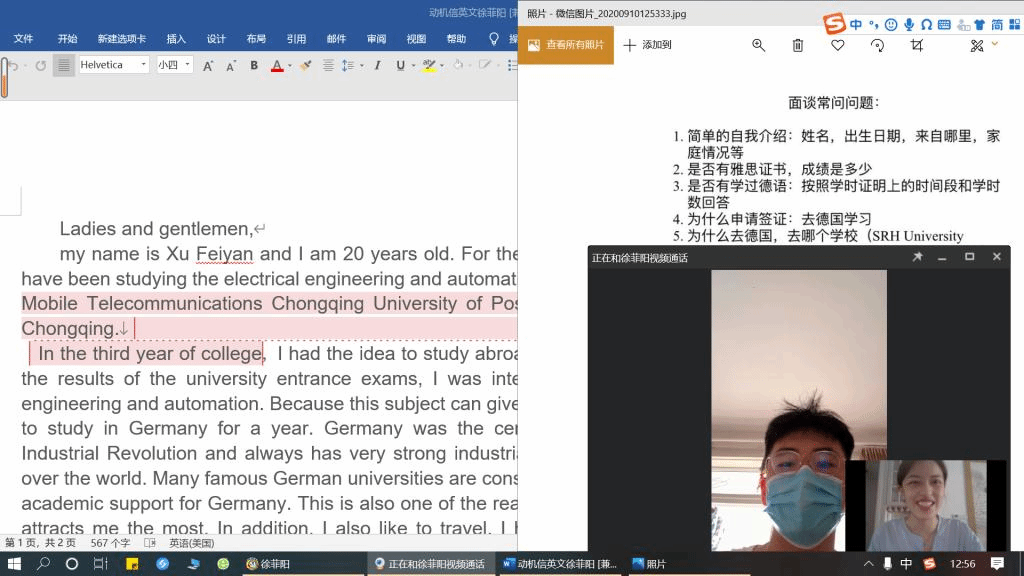Open the 插入 ribbon tab
This screenshot has width=1024, height=576.
point(176,39)
